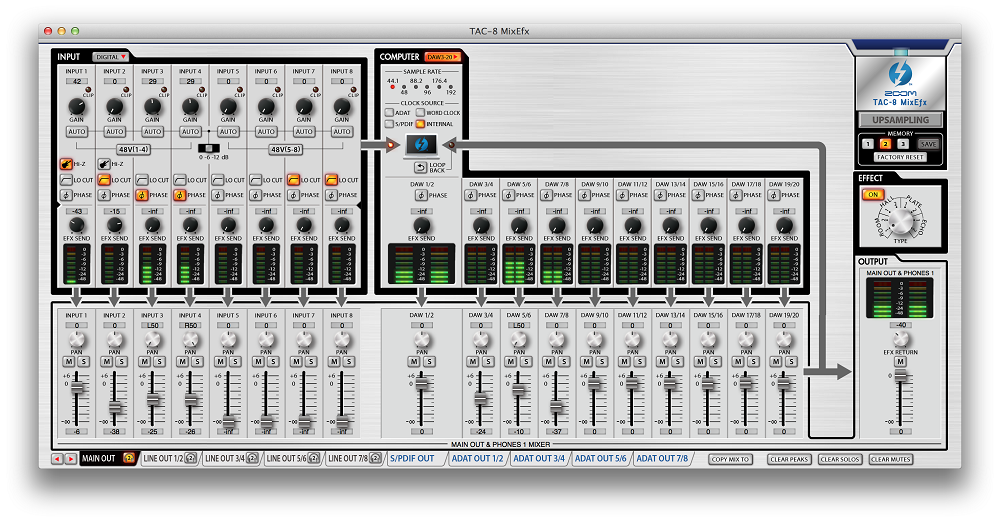This screenshot has height=522, width=1000.
Task: Click the Copy Mix To button
Action: pos(731,459)
